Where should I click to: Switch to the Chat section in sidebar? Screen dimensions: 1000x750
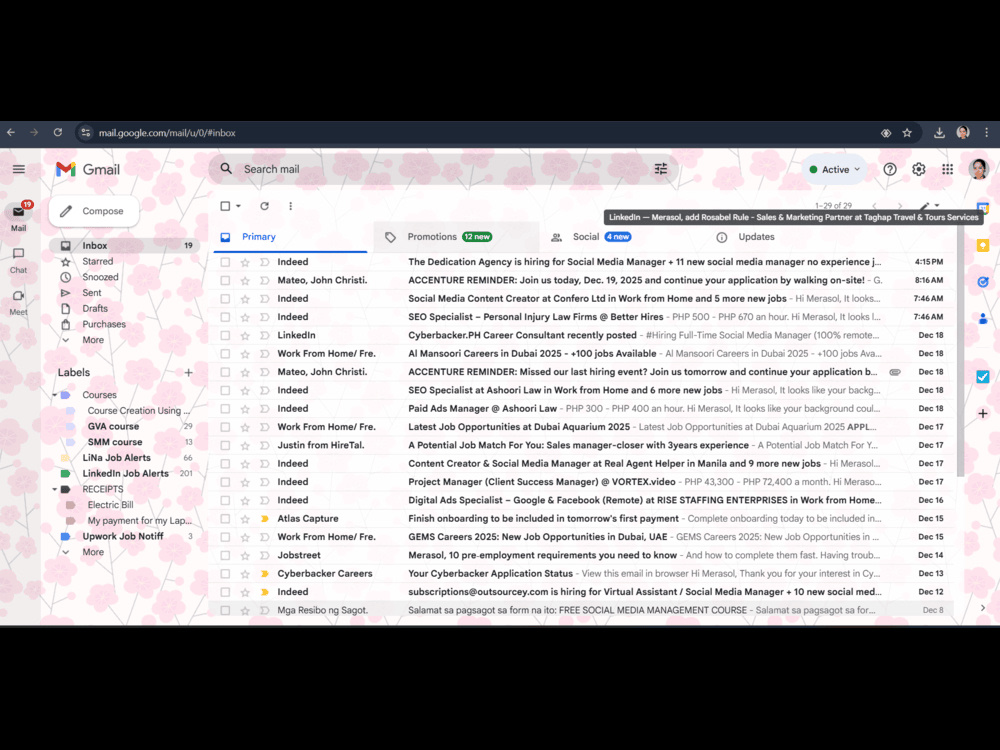[18, 260]
